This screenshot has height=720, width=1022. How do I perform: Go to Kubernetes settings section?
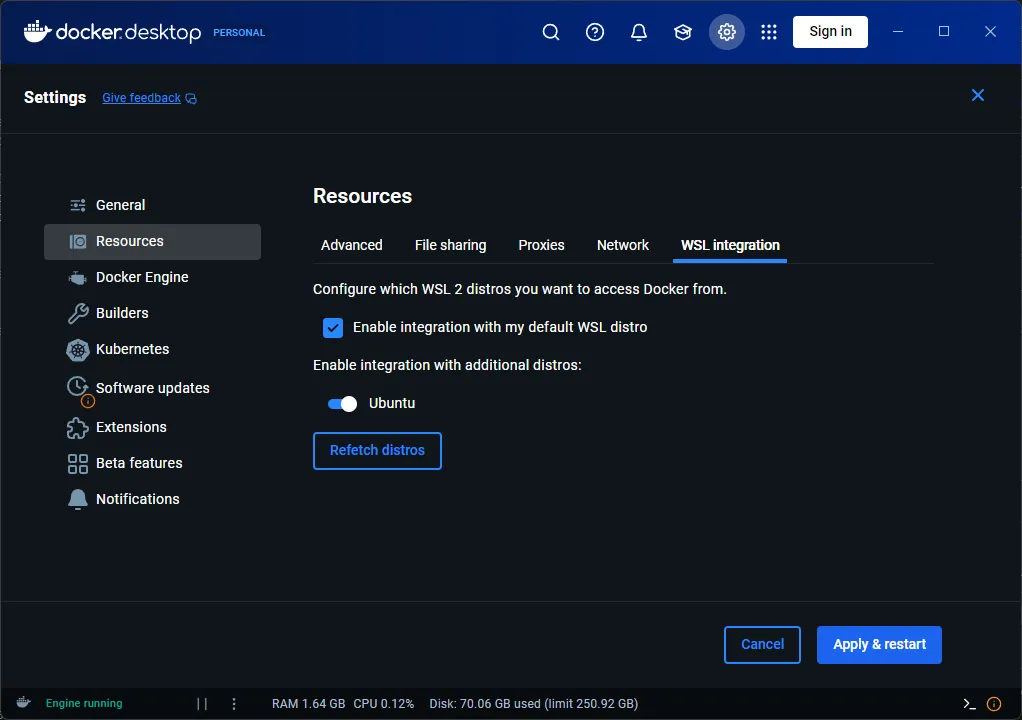153,349
